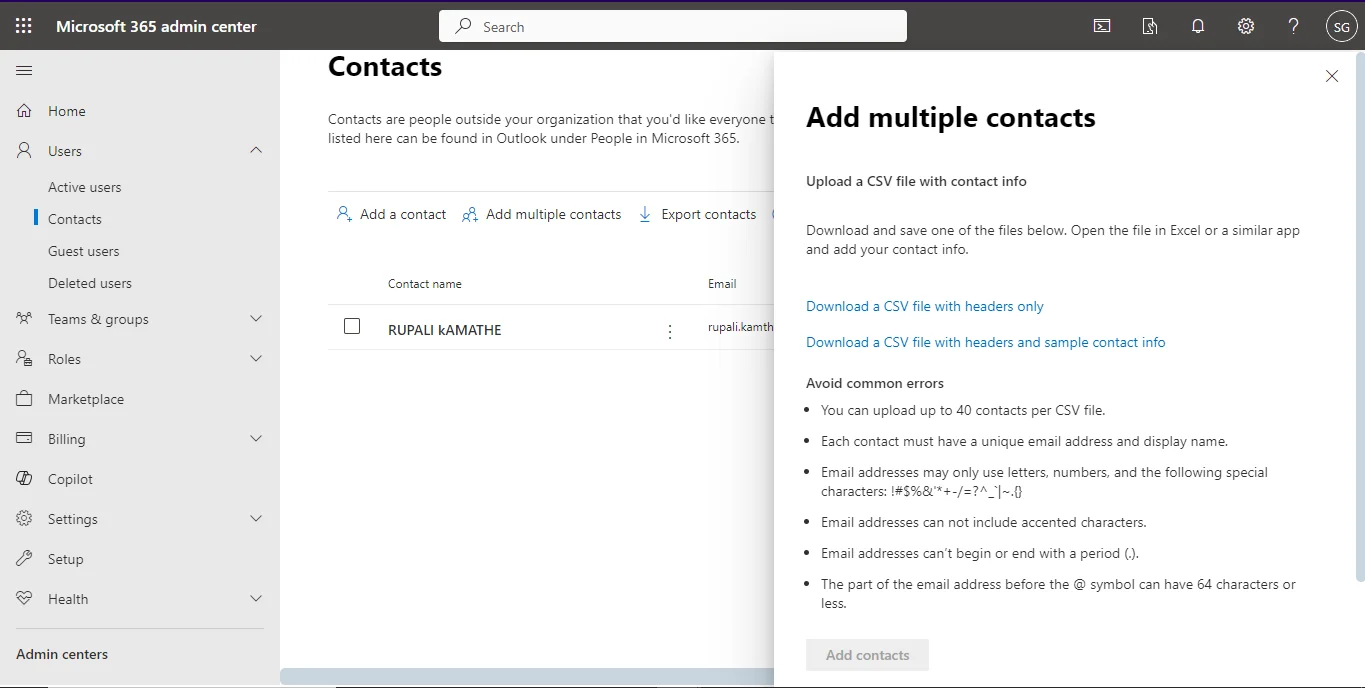1365x688 pixels.
Task: Click the Marketplace bag icon
Action: [x=25, y=399]
